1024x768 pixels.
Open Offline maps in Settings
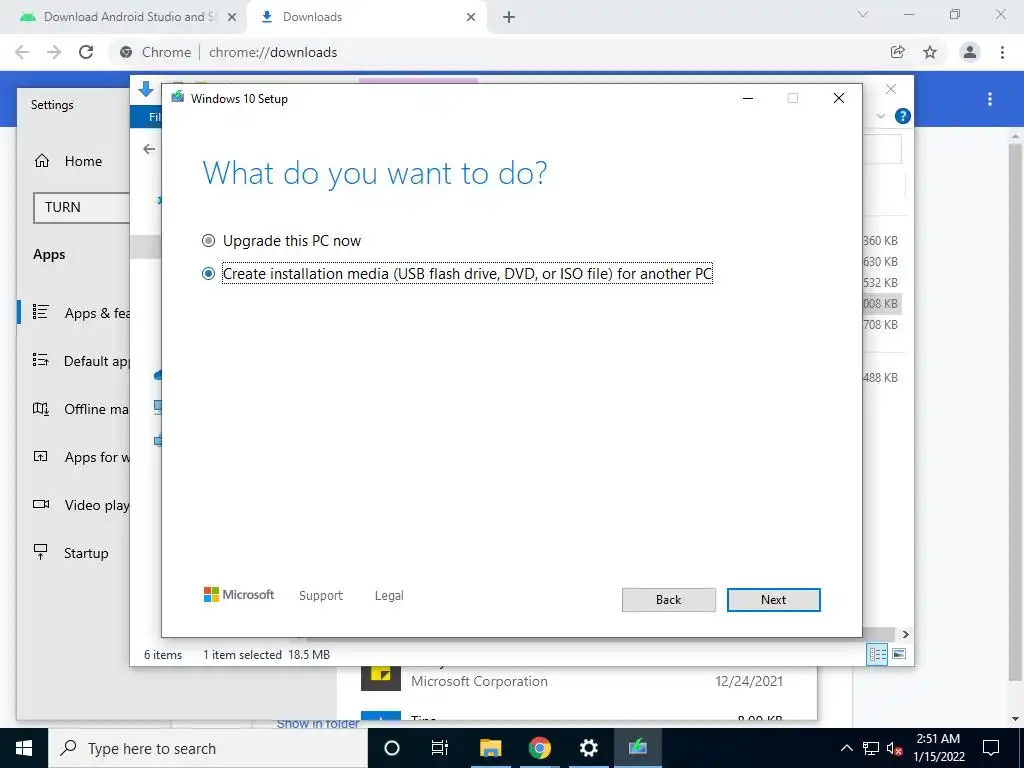[x=81, y=409]
